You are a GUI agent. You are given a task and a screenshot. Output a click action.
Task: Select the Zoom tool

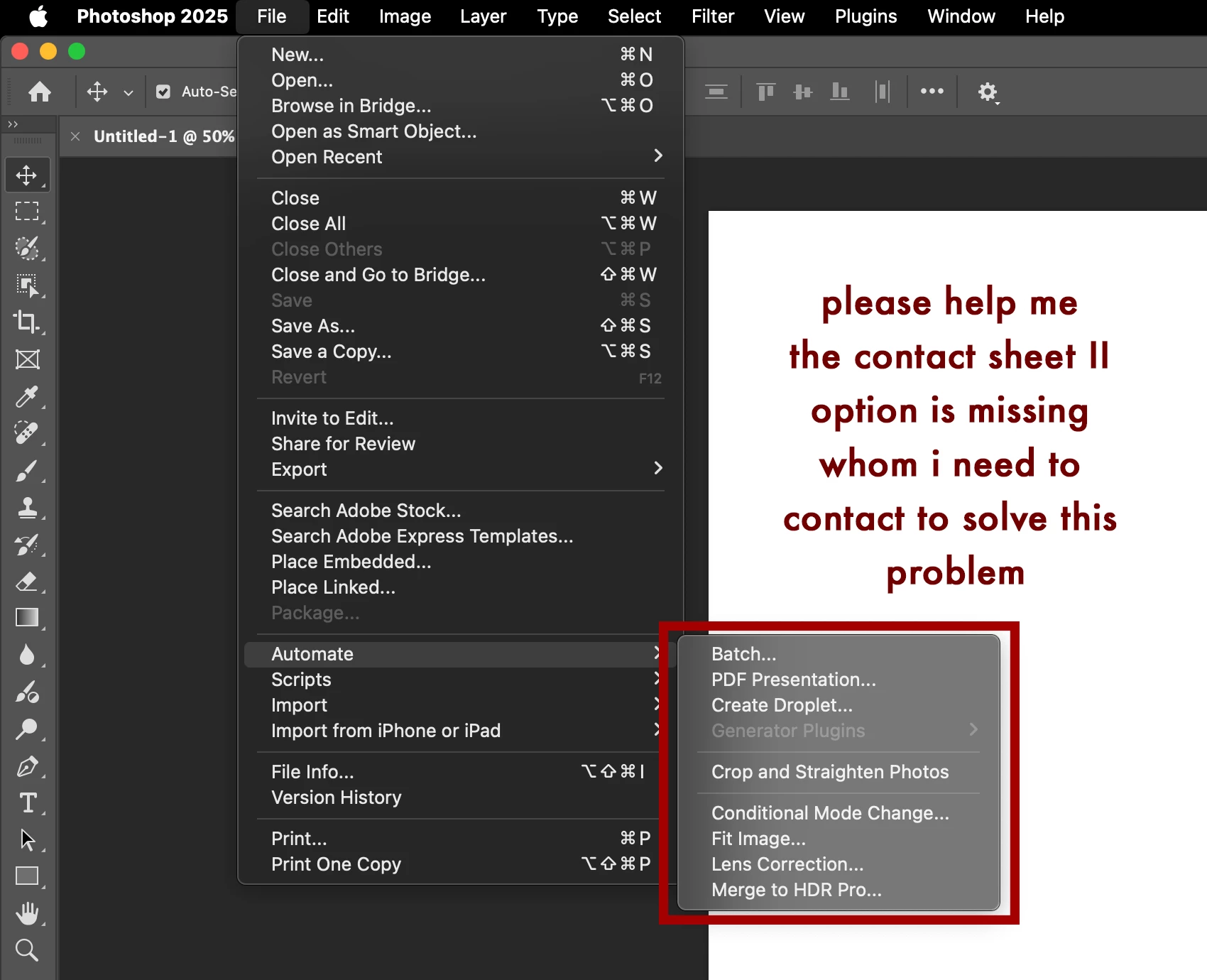click(27, 950)
